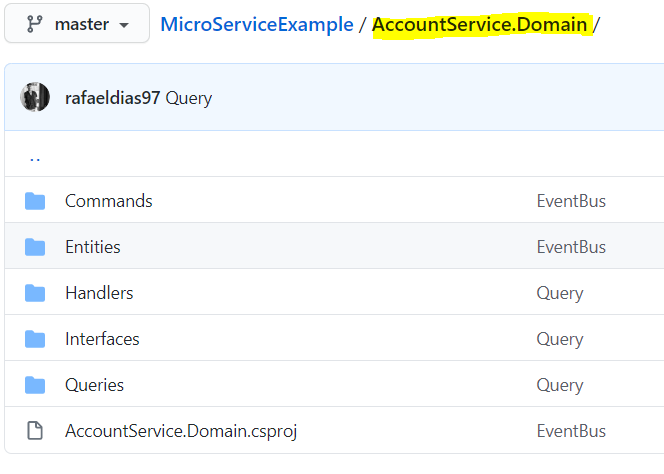Open the Interfaces folder
The image size is (664, 474).
click(102, 339)
